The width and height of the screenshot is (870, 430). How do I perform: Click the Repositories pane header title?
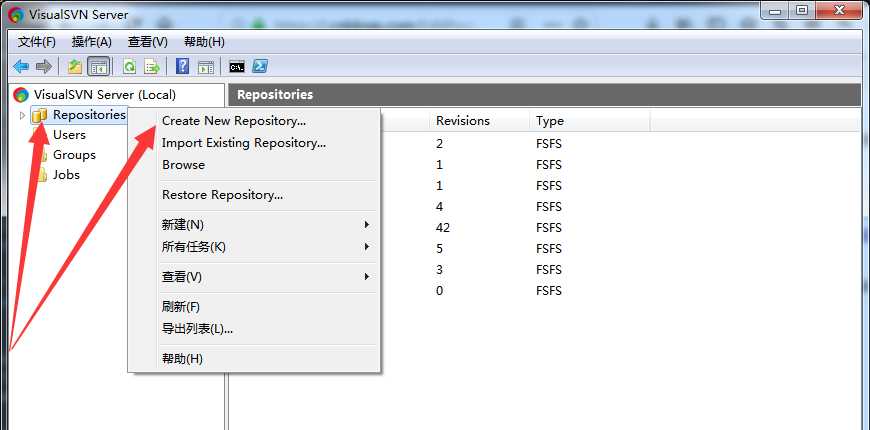tap(275, 95)
